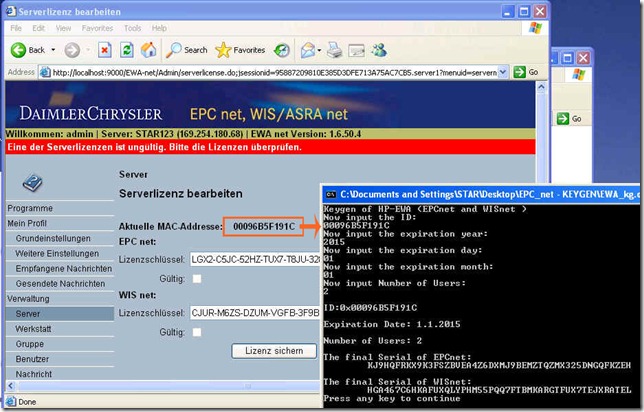Click the Lizenz sichern button
The image size is (644, 412).
click(x=274, y=351)
